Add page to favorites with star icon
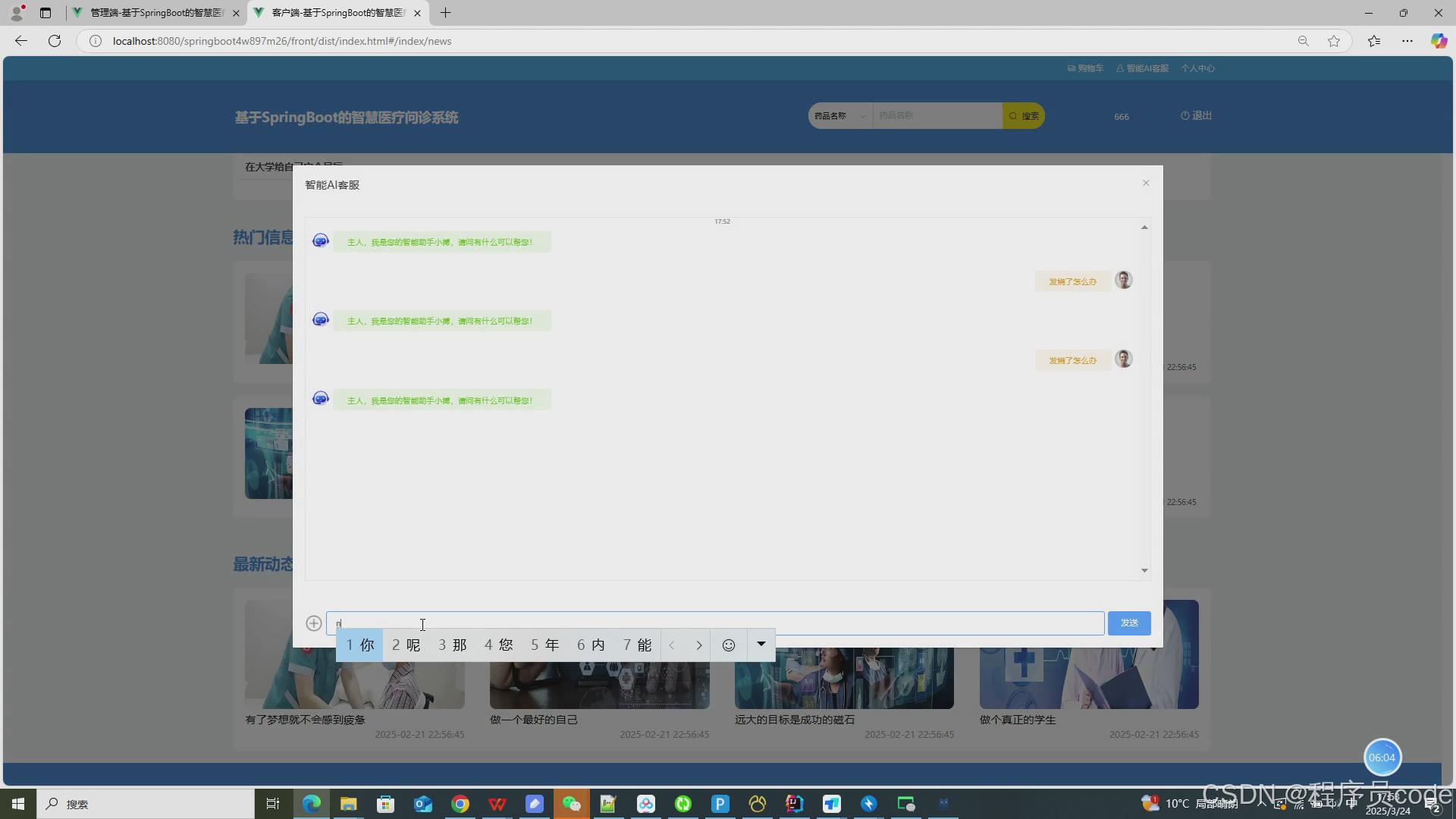This screenshot has width=1456, height=819. coord(1334,41)
